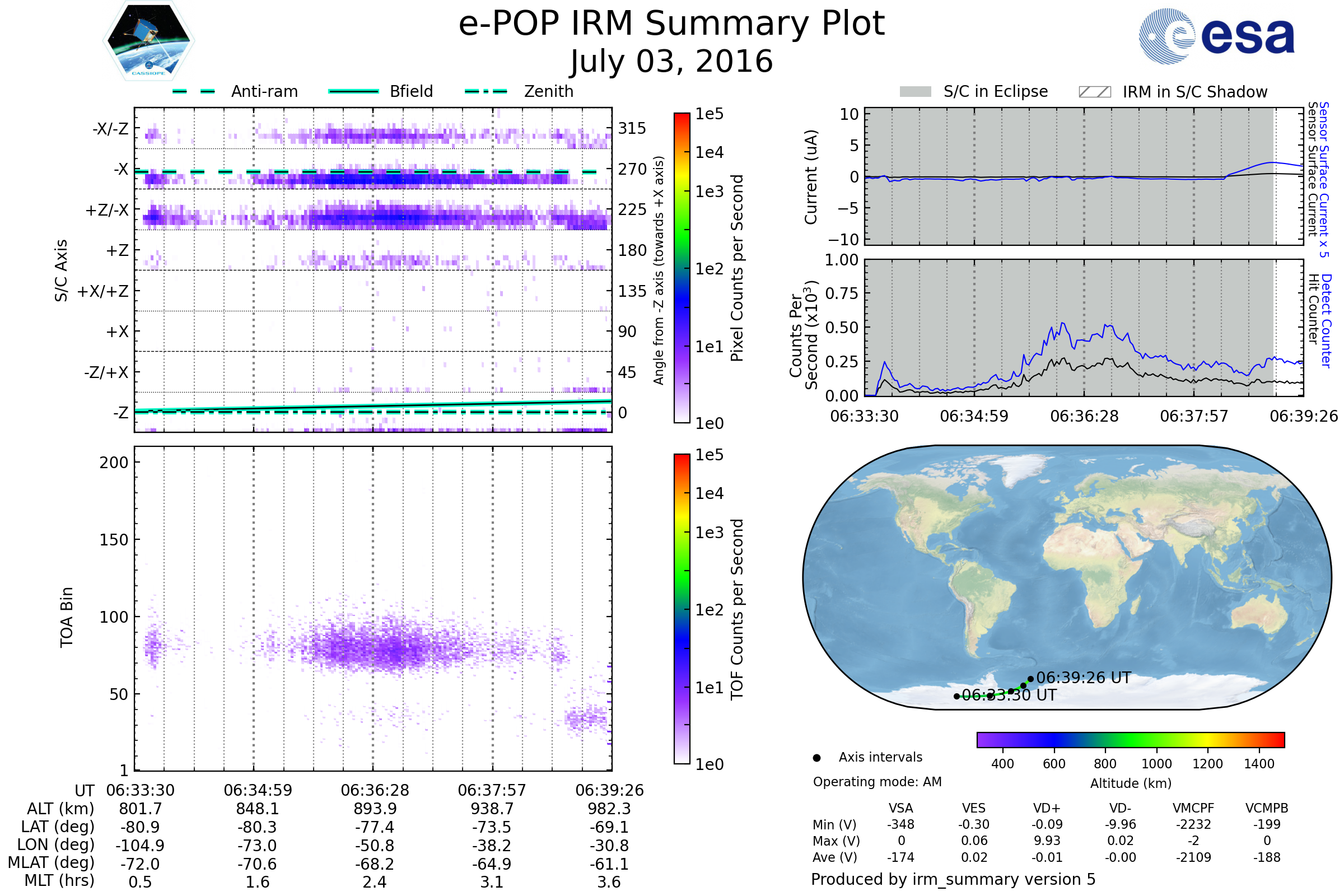This screenshot has width=1344, height=896.
Task: Click the Operating mode: AM text
Action: coord(877,782)
